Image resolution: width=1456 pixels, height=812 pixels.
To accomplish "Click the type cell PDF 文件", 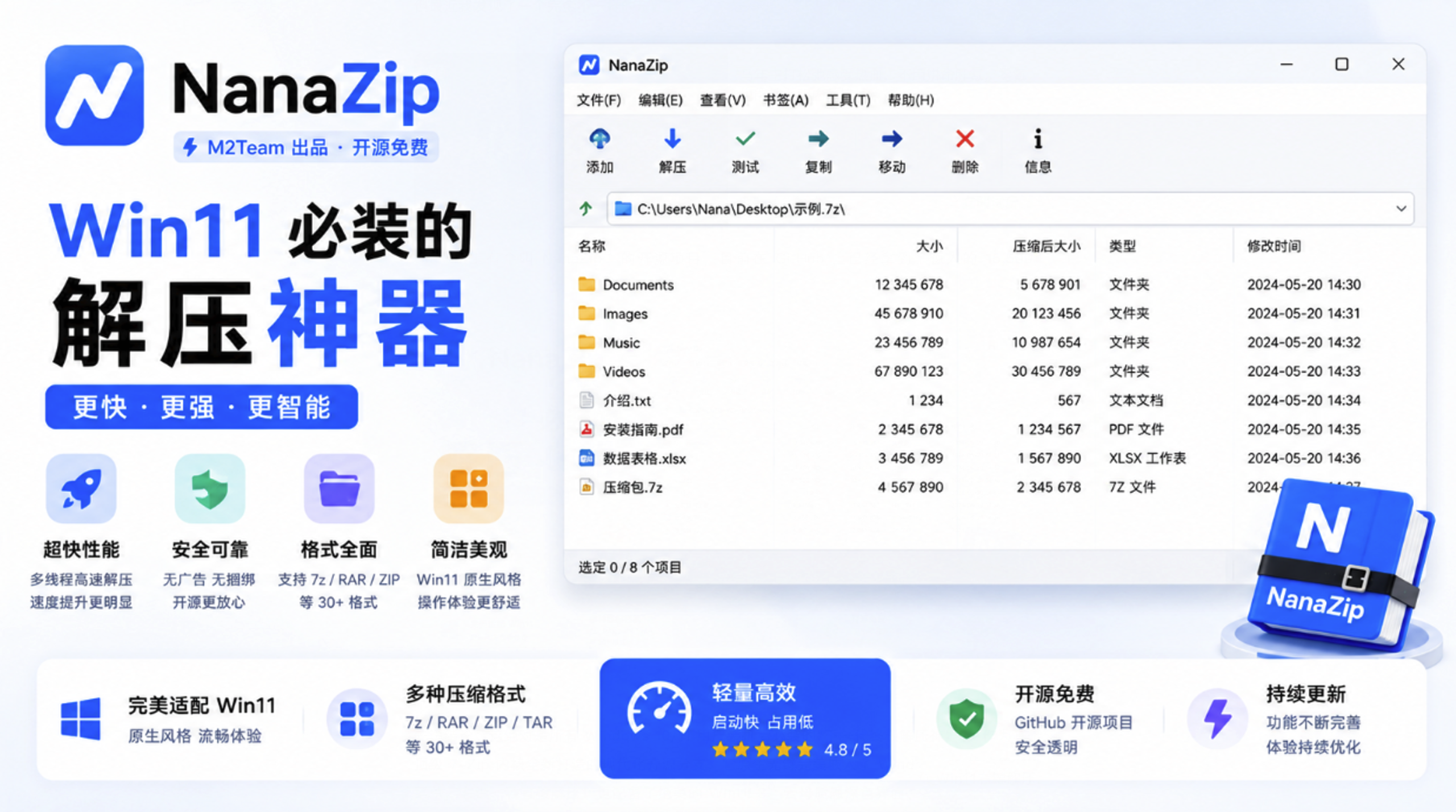I will point(1136,429).
